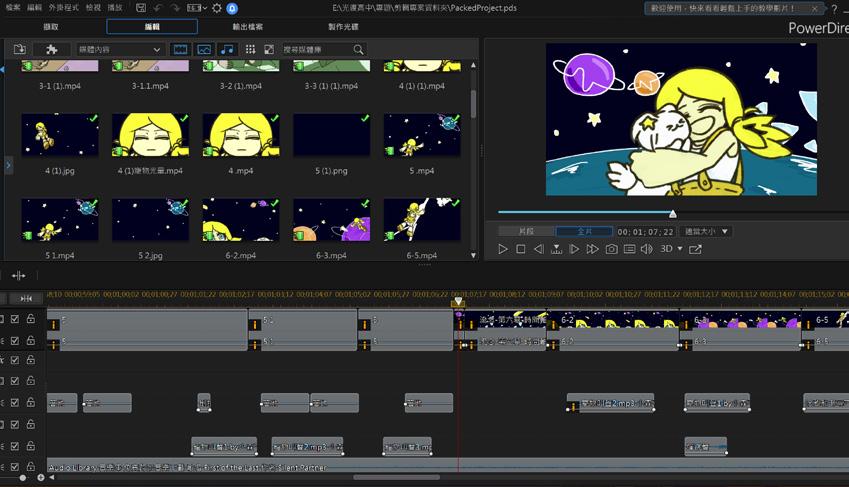Step forward to the next frame

click(574, 249)
